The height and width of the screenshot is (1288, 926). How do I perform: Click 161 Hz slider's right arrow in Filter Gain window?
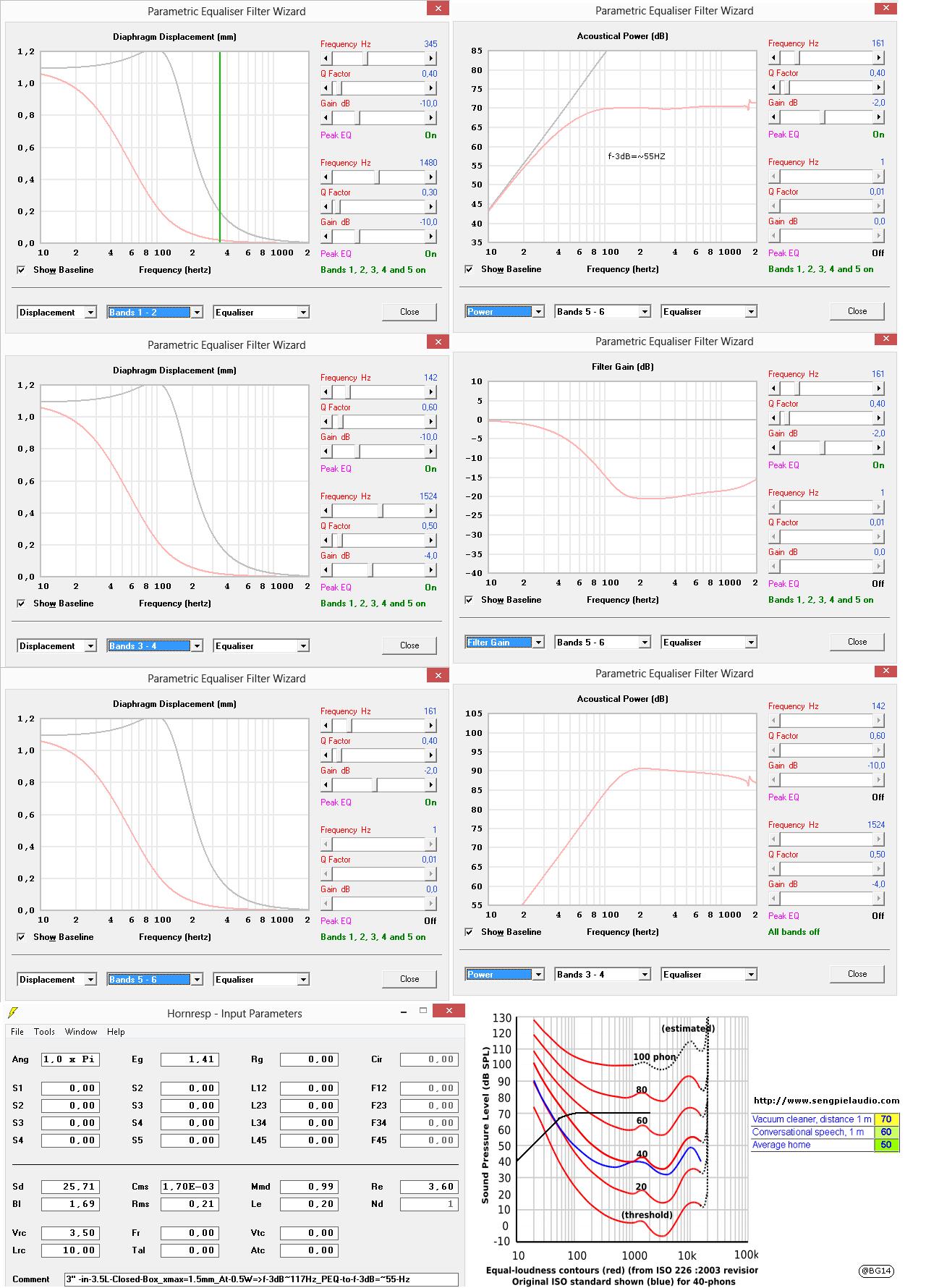click(879, 389)
